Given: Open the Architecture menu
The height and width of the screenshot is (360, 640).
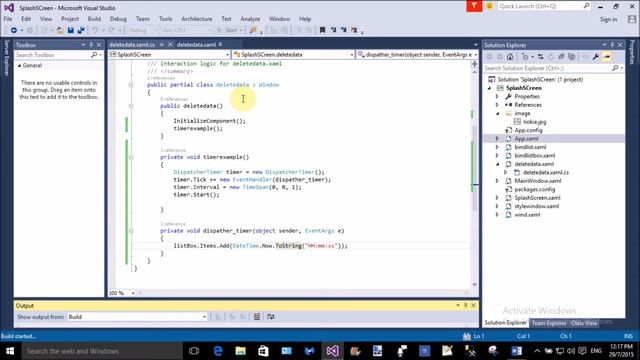Looking at the screenshot, I should tap(197, 19).
